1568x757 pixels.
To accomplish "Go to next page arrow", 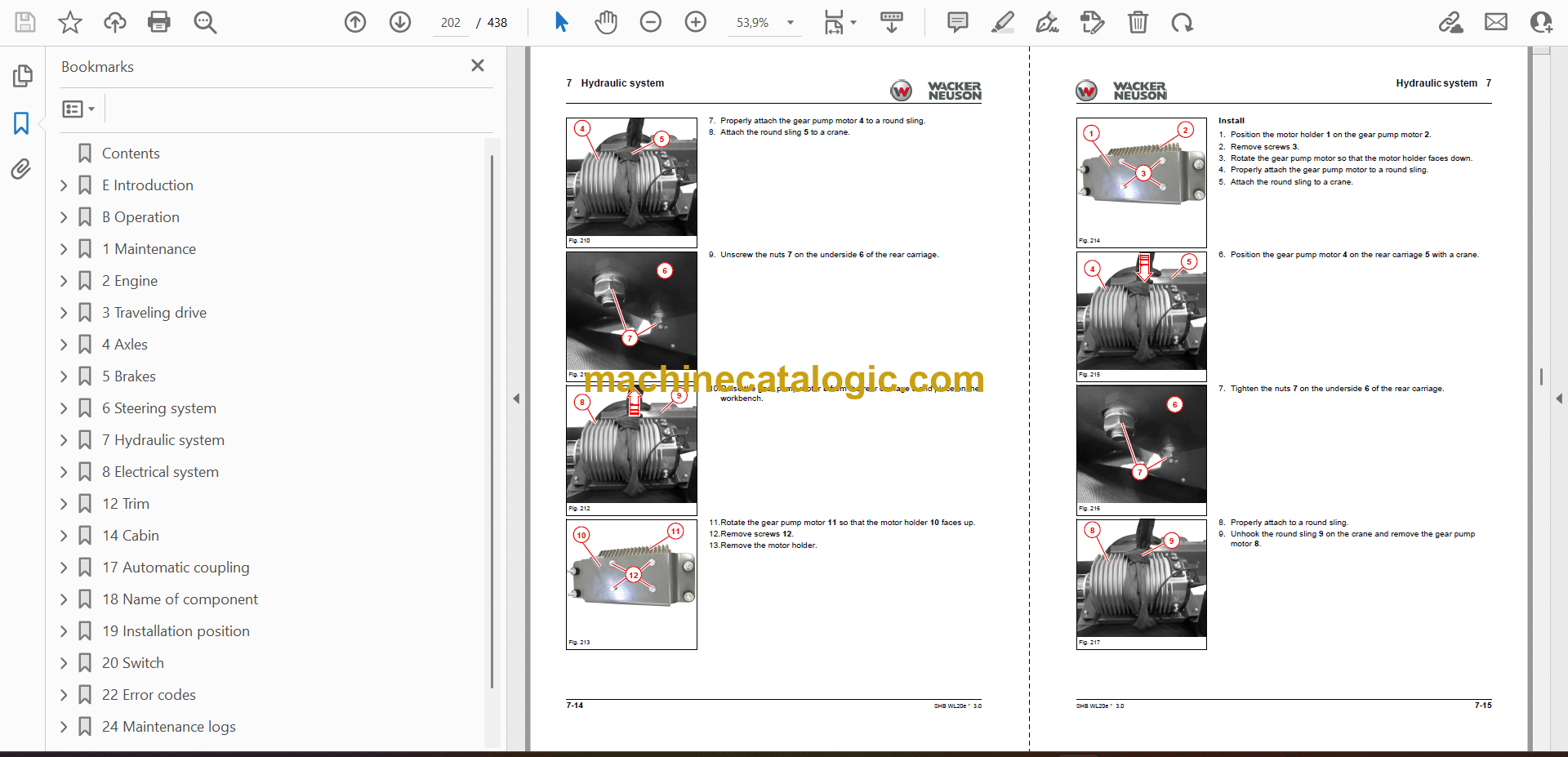I will [400, 22].
